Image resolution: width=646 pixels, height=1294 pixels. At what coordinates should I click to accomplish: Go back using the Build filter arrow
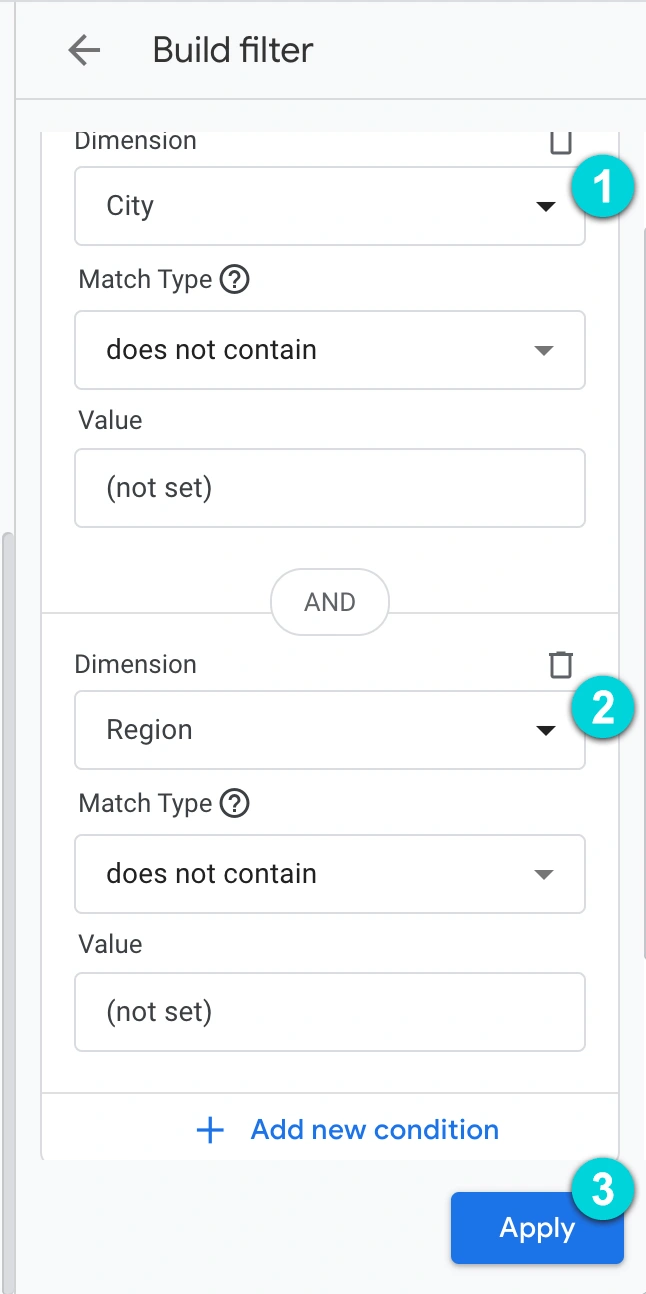tap(84, 50)
